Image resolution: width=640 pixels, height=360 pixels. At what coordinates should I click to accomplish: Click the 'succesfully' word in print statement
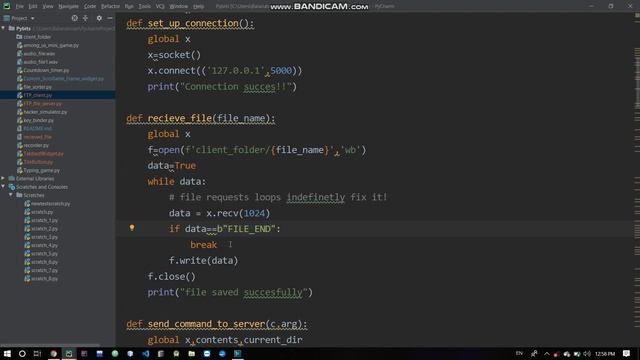tap(273, 293)
